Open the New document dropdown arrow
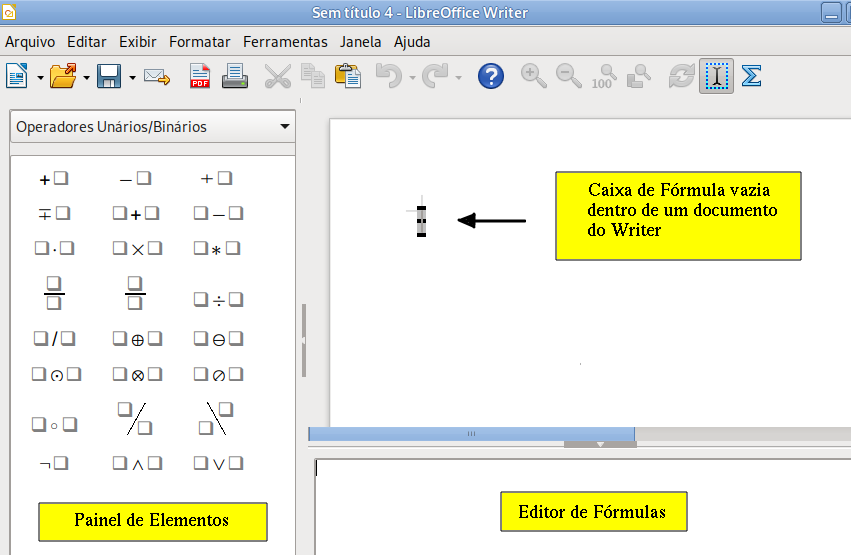The image size is (851, 555). click(x=40, y=78)
